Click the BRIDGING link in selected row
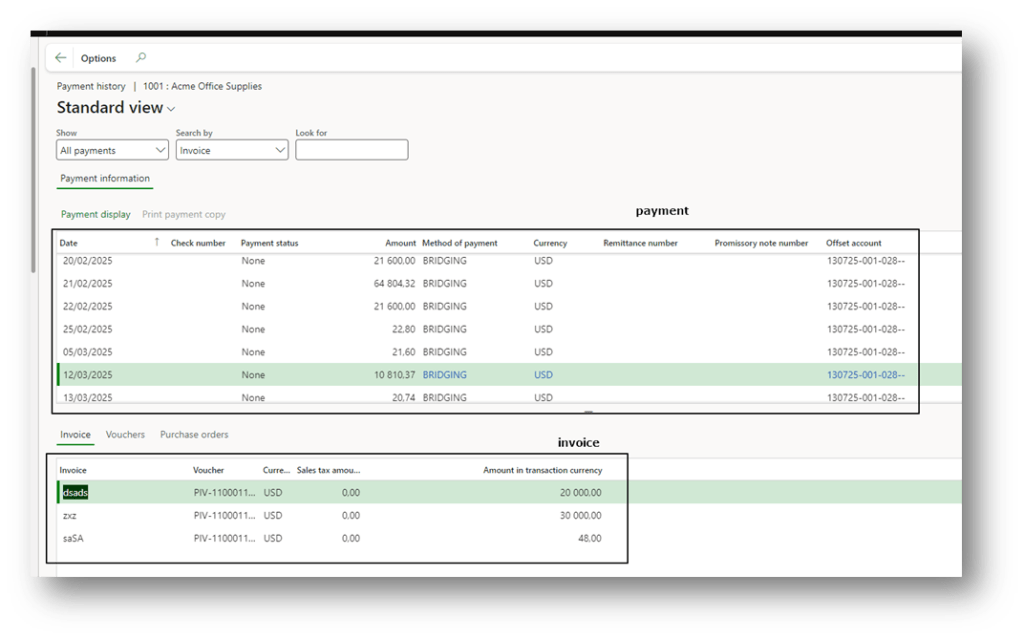The width and height of the screenshot is (1024, 639). (x=444, y=375)
